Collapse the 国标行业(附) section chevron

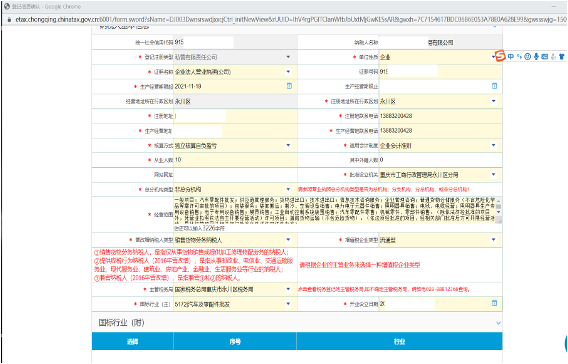click(x=498, y=323)
